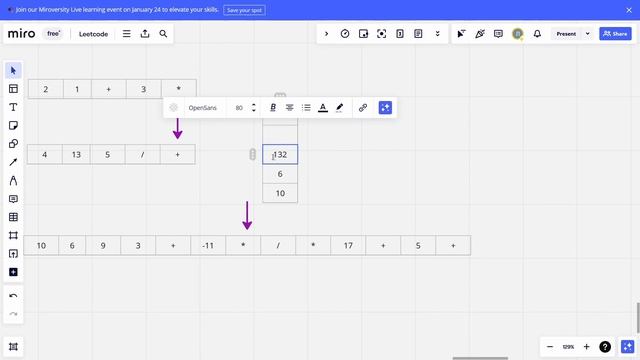Open text alignment options
Screen dimensions: 640x360
tap(289, 107)
